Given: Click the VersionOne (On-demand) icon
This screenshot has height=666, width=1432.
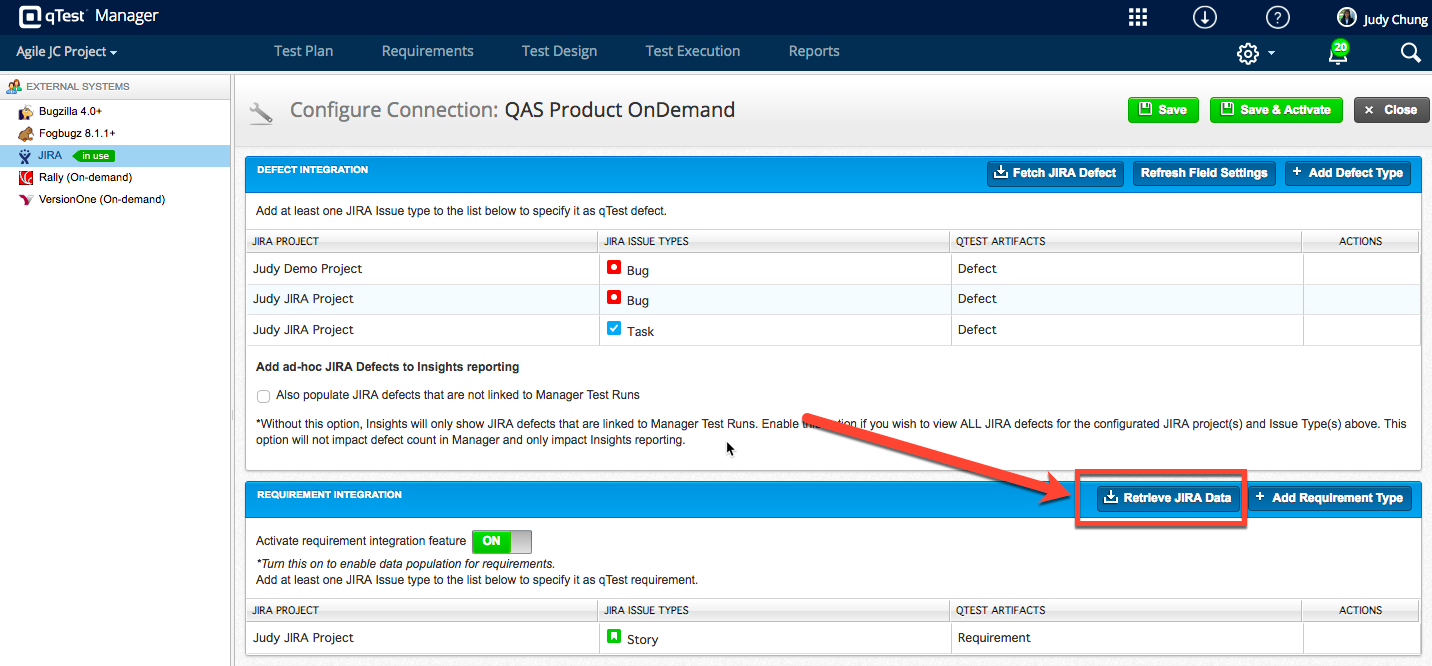Looking at the screenshot, I should tap(26, 199).
